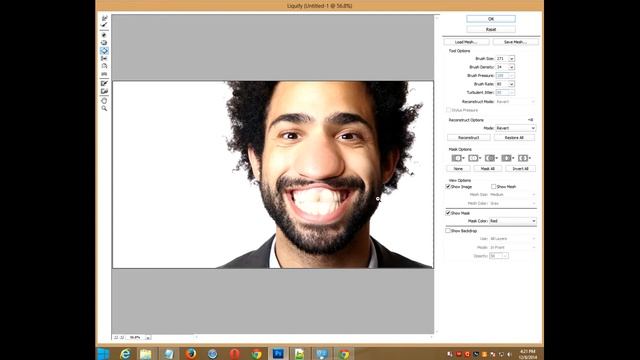Click the Restore All button

coord(514,138)
